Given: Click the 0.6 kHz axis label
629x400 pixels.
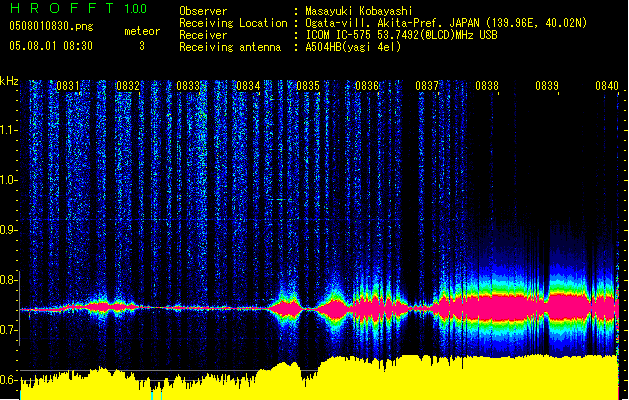Looking at the screenshot, I should 8,380.
